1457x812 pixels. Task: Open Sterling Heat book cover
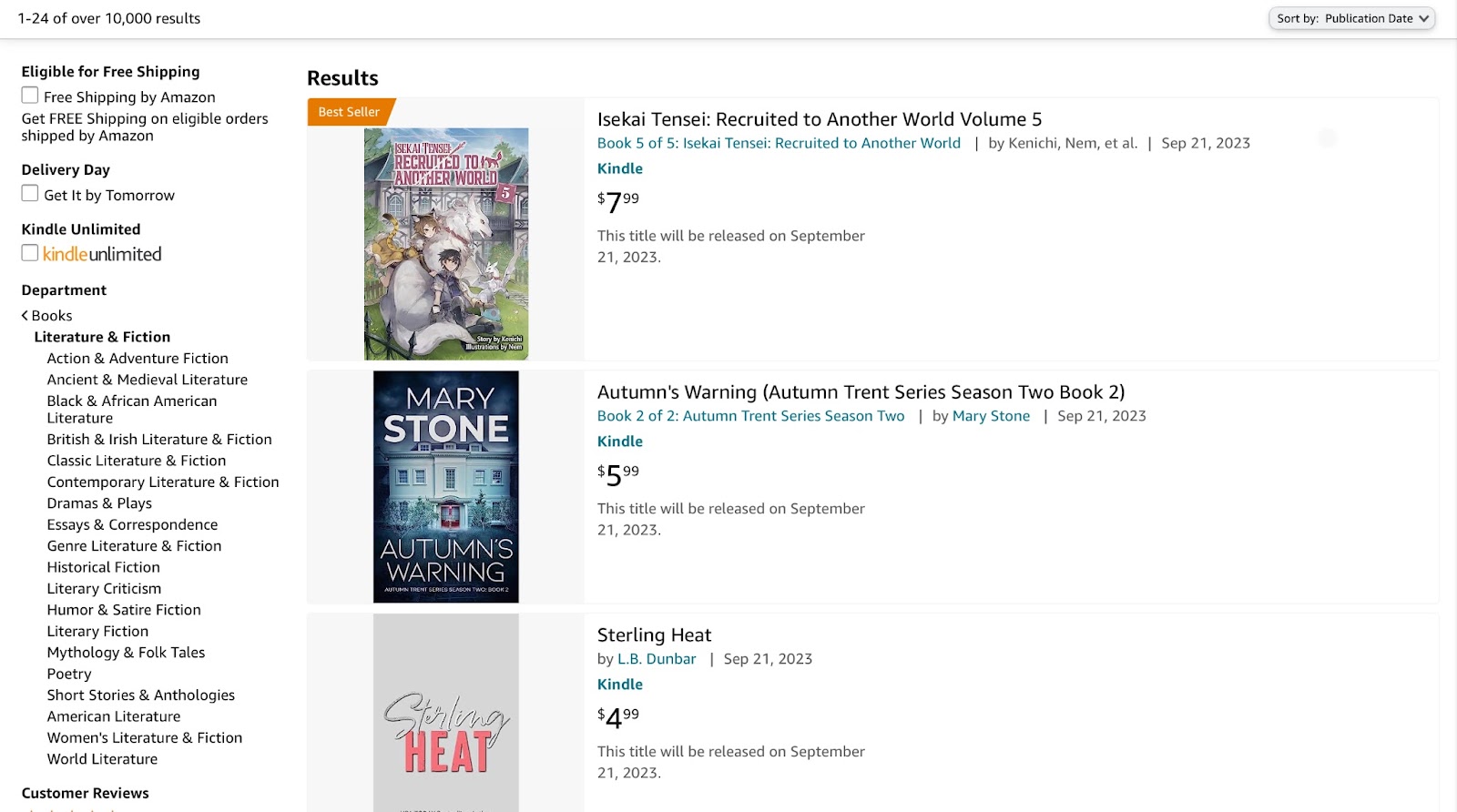[x=446, y=714]
